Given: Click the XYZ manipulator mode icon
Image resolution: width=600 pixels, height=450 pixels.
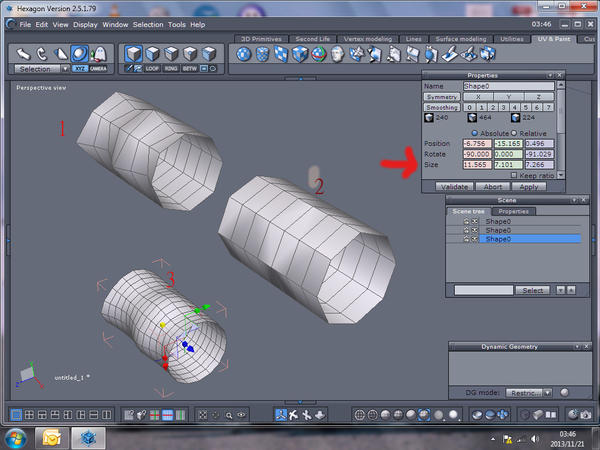Looking at the screenshot, I should [x=79, y=69].
